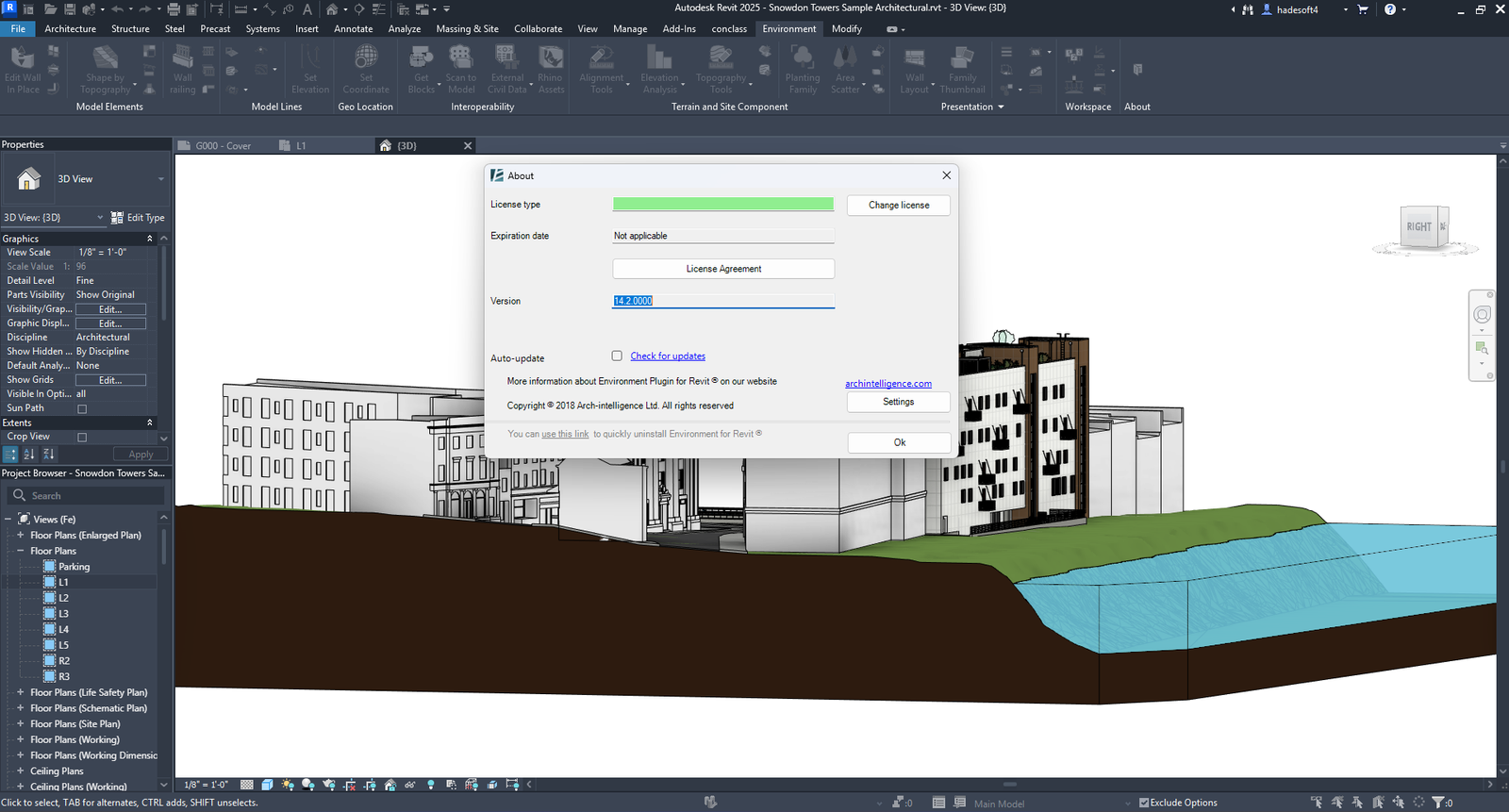Open the Massing & Site ribbon tab
This screenshot has height=812, width=1509.
[467, 29]
